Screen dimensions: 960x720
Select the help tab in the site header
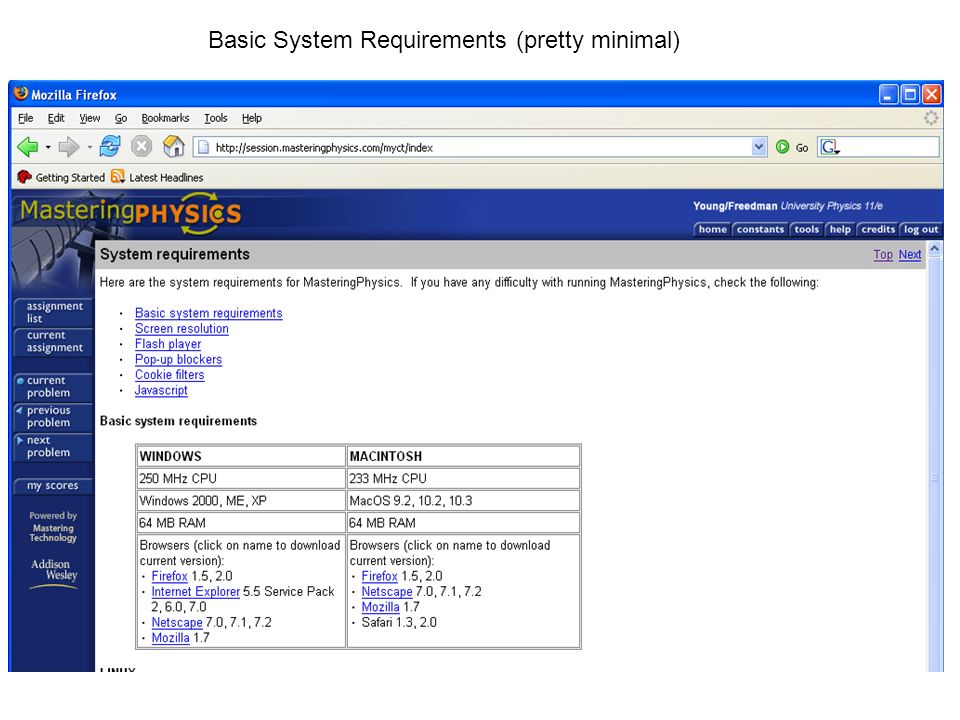tap(840, 230)
